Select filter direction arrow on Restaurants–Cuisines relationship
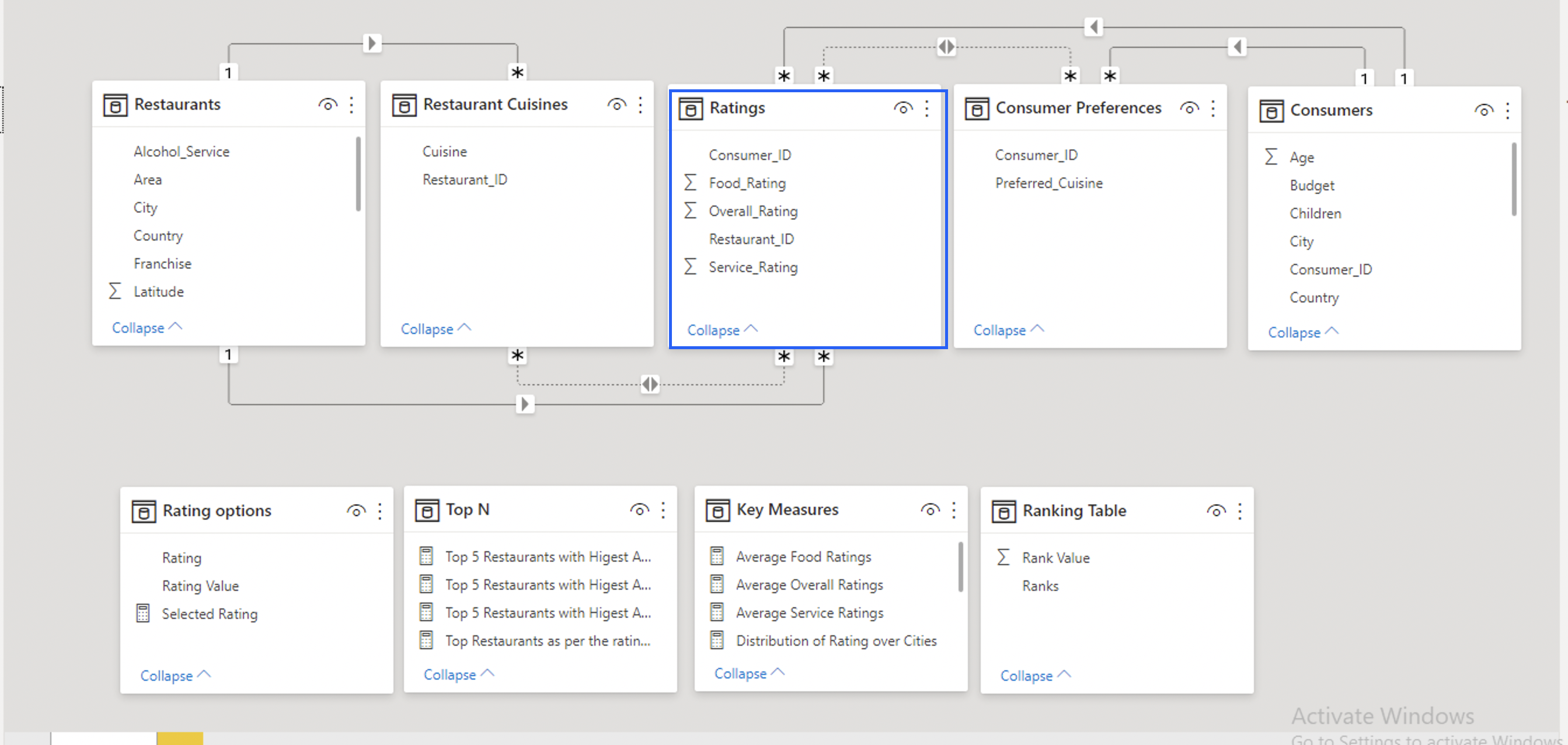 tap(372, 43)
